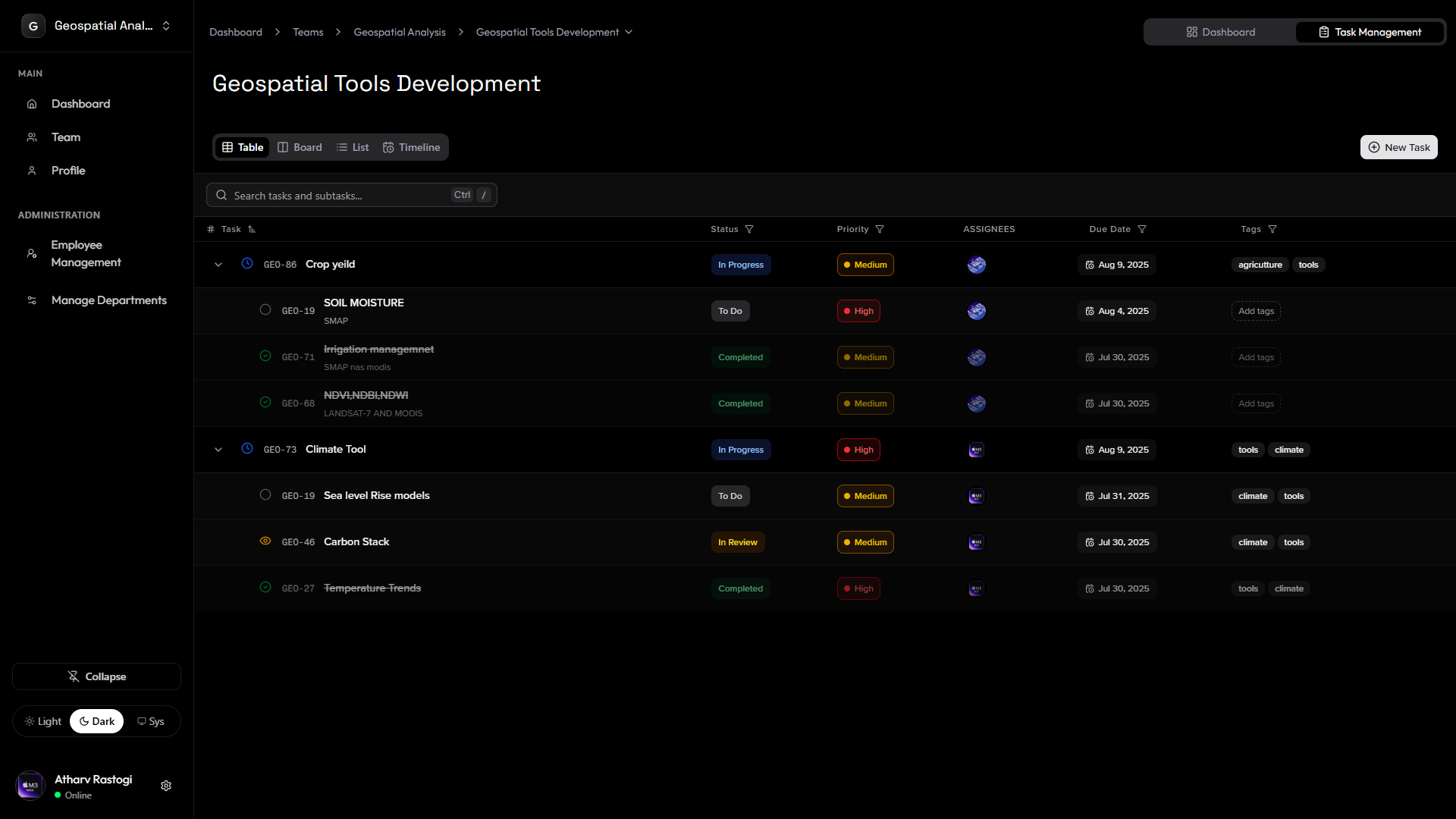The width and height of the screenshot is (1456, 819).
Task: Click Add tags on the Irrigation managemnet row
Action: point(1255,356)
